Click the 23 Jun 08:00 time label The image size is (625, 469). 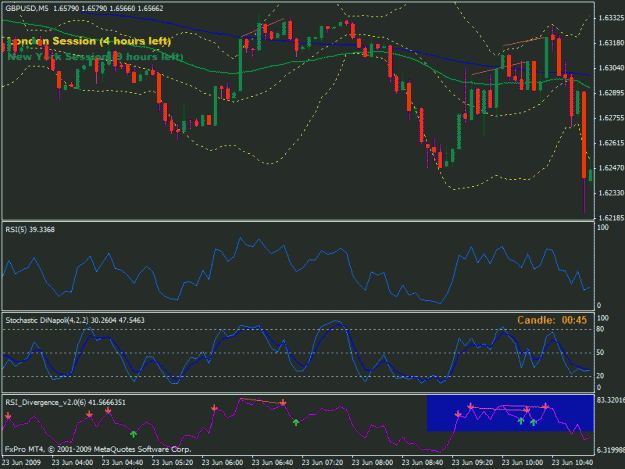point(372,463)
